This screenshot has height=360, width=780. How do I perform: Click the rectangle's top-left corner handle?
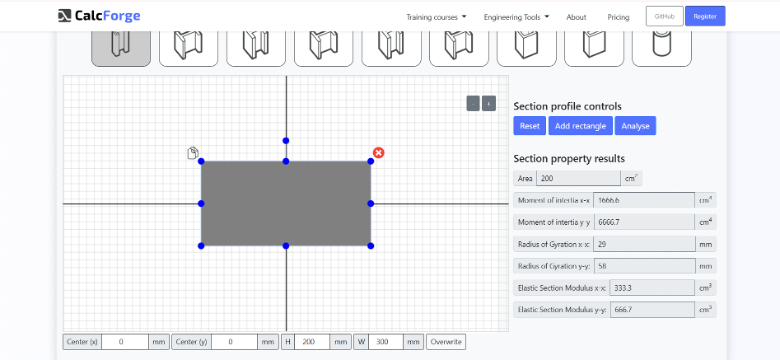[x=201, y=161]
